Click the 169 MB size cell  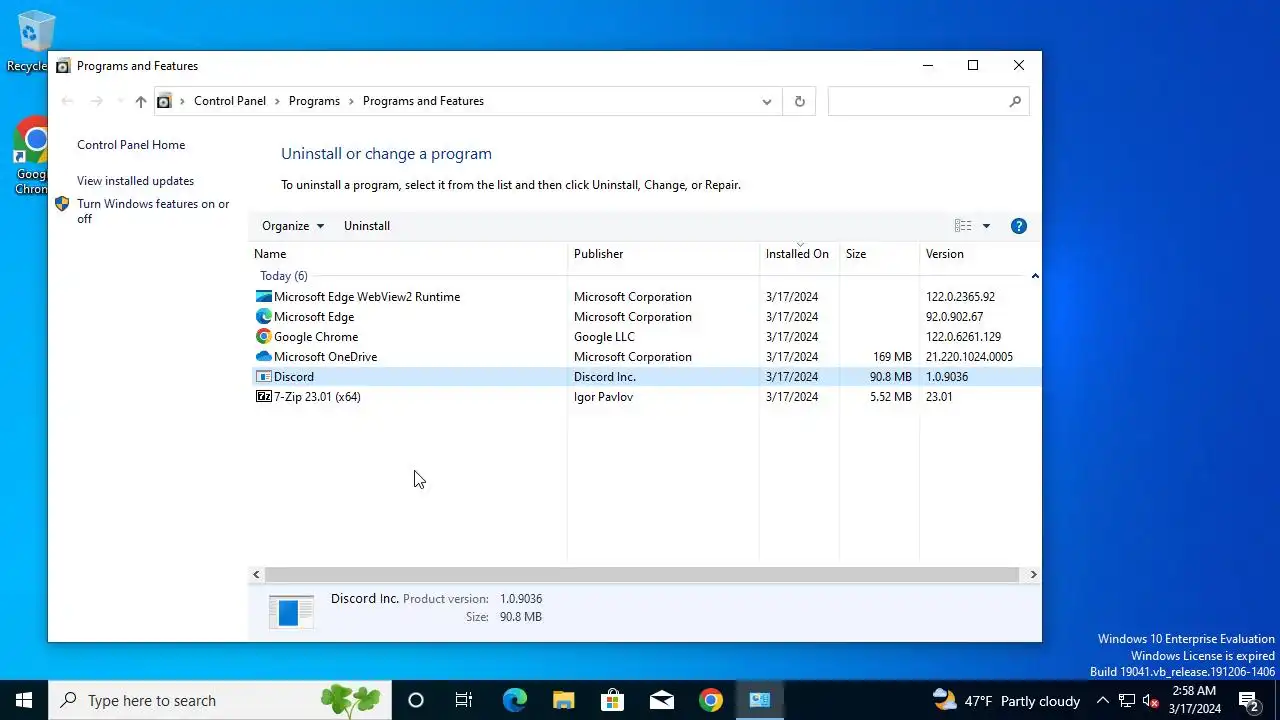coord(892,357)
